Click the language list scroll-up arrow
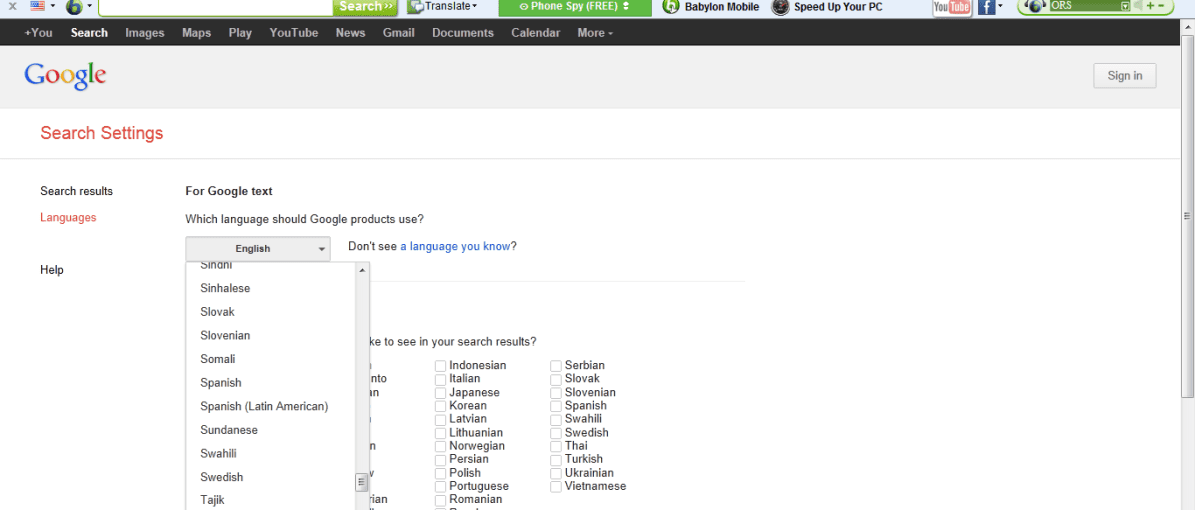Viewport: 1195px width, 510px height. click(362, 270)
